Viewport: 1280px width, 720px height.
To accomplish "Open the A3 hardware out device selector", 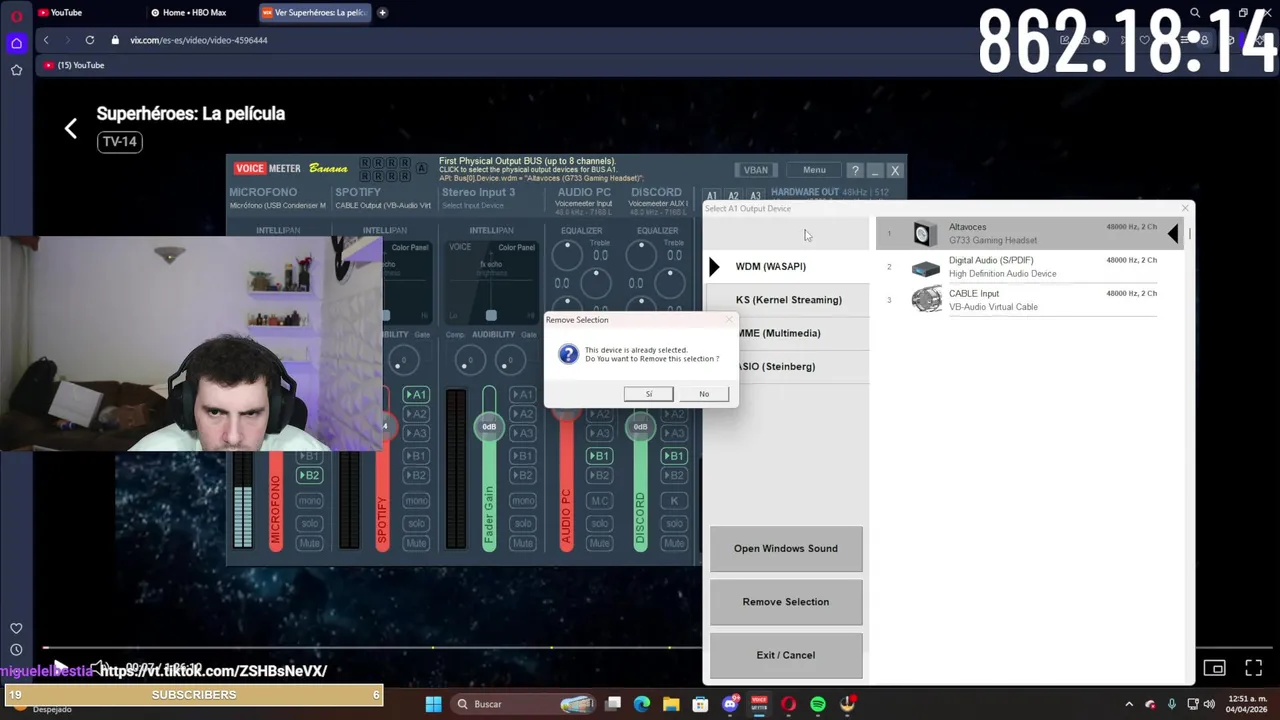I will [x=755, y=196].
